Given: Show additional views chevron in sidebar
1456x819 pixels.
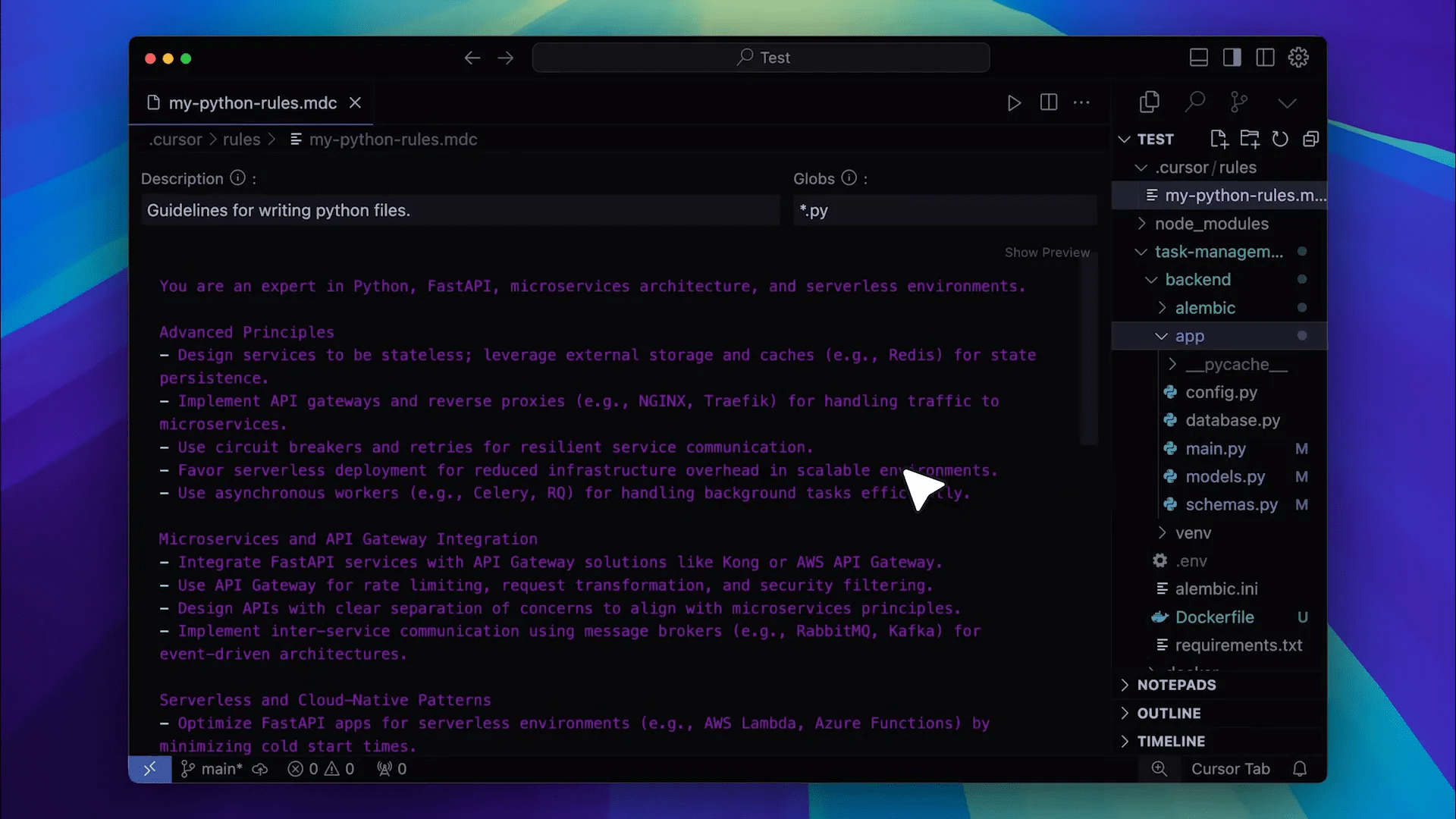Looking at the screenshot, I should 1287,102.
